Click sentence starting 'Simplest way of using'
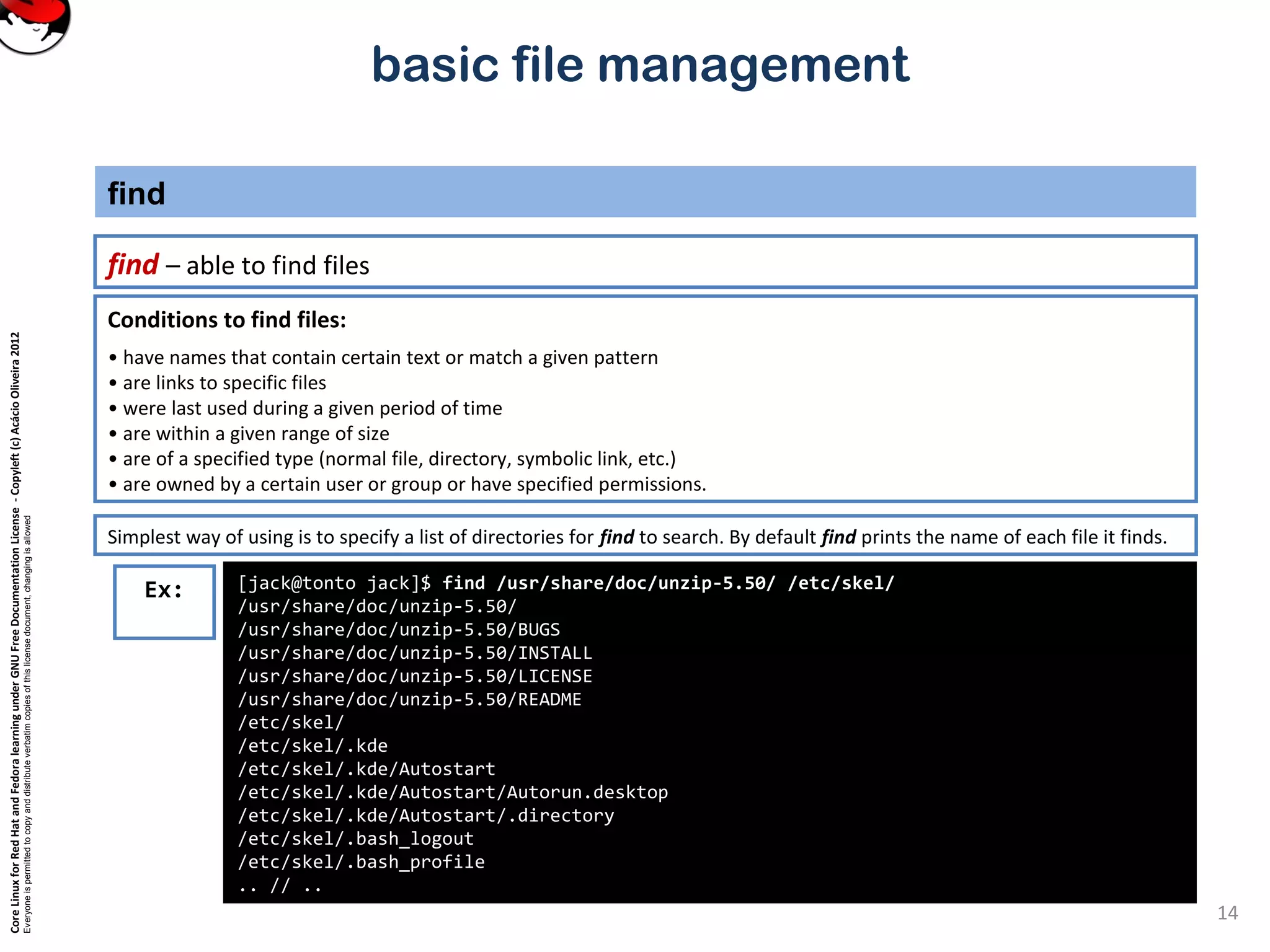Image resolution: width=1270 pixels, height=952 pixels. click(x=637, y=537)
